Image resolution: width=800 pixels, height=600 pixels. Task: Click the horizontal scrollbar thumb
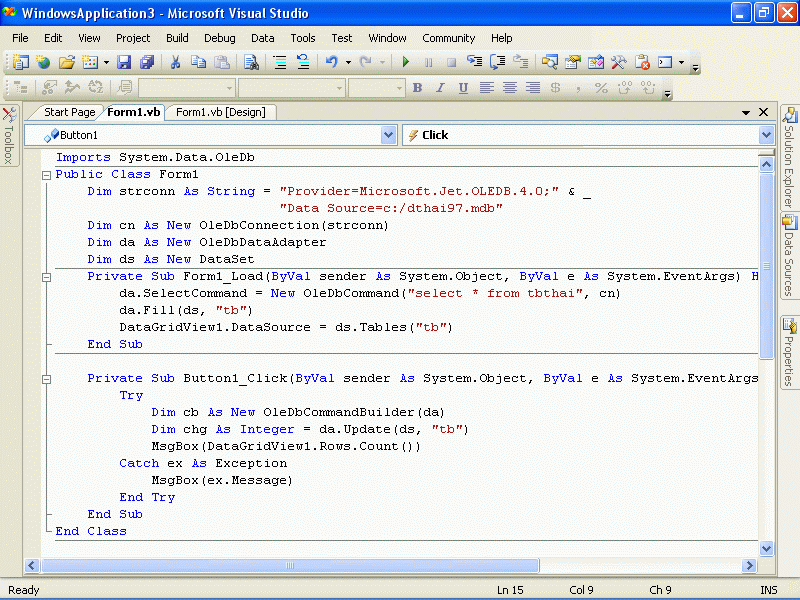(x=290, y=565)
